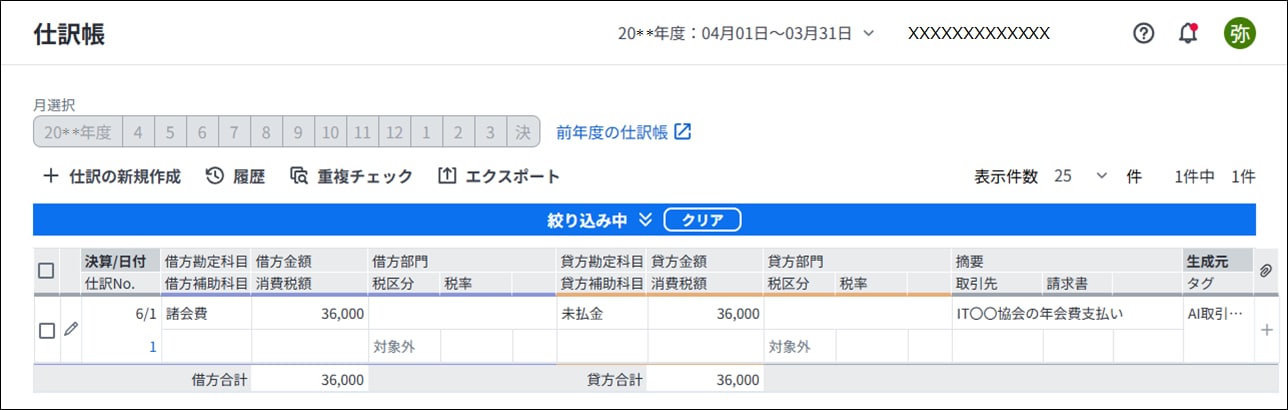
Task: Click the green 弥 user avatar
Action: coord(1240,33)
